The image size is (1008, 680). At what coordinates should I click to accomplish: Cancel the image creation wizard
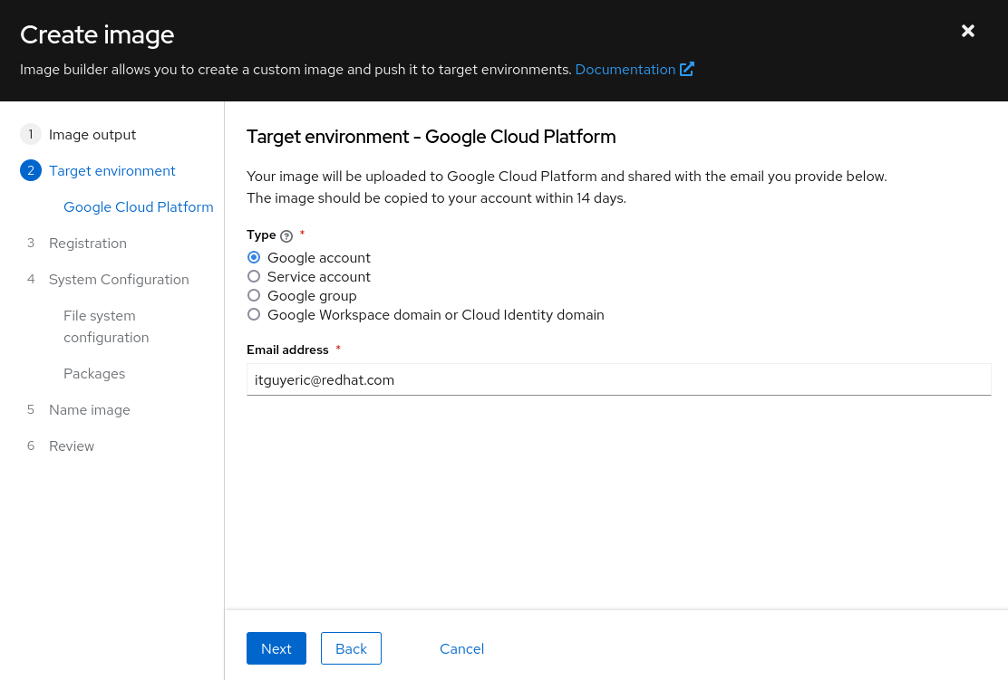click(462, 649)
